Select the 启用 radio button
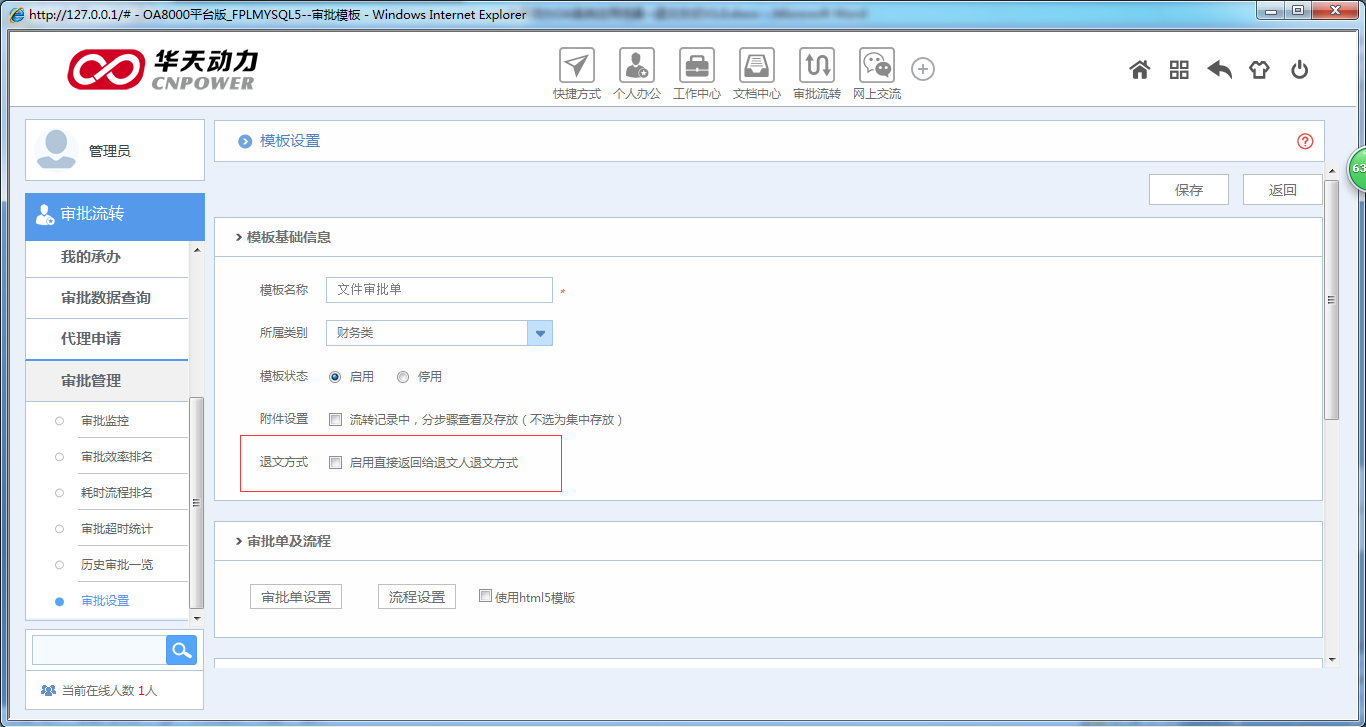The width and height of the screenshot is (1366, 727). 335,377
